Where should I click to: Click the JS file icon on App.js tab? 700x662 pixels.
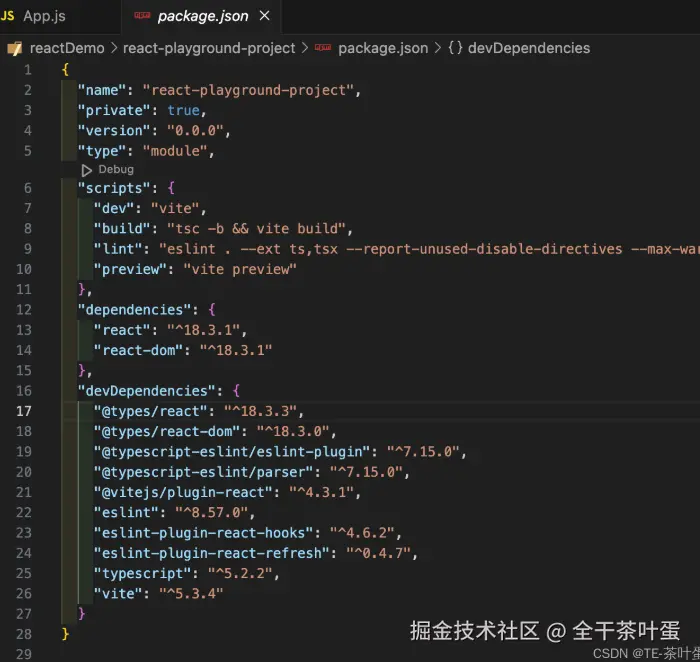click(x=8, y=16)
